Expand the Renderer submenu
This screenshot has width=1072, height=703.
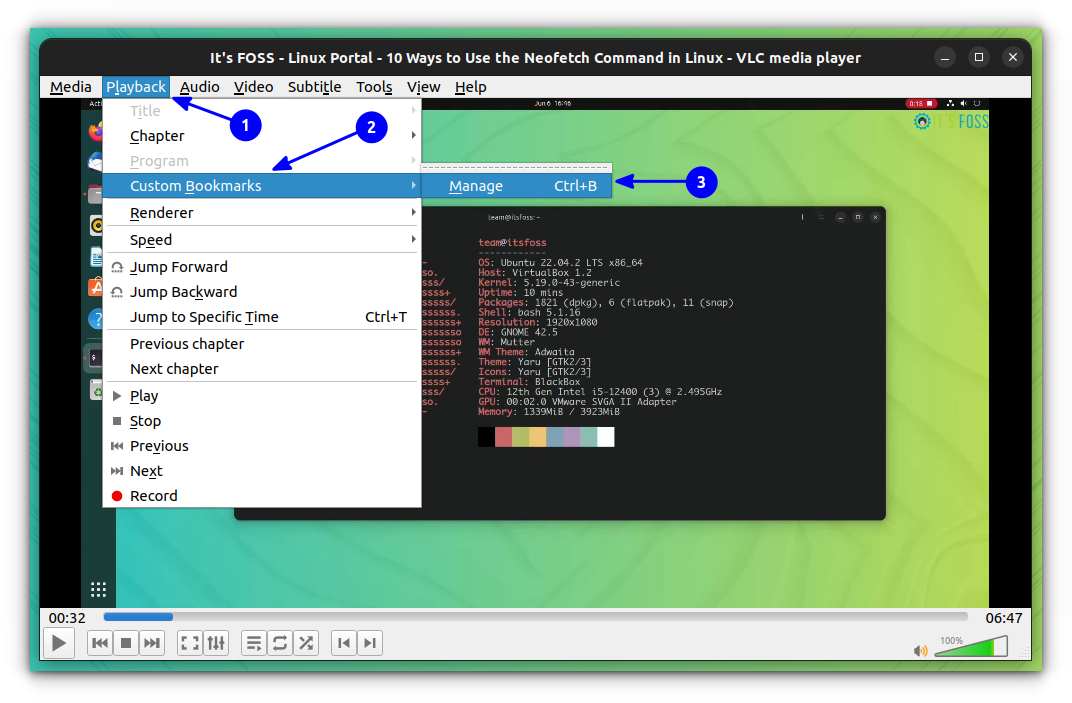point(161,213)
